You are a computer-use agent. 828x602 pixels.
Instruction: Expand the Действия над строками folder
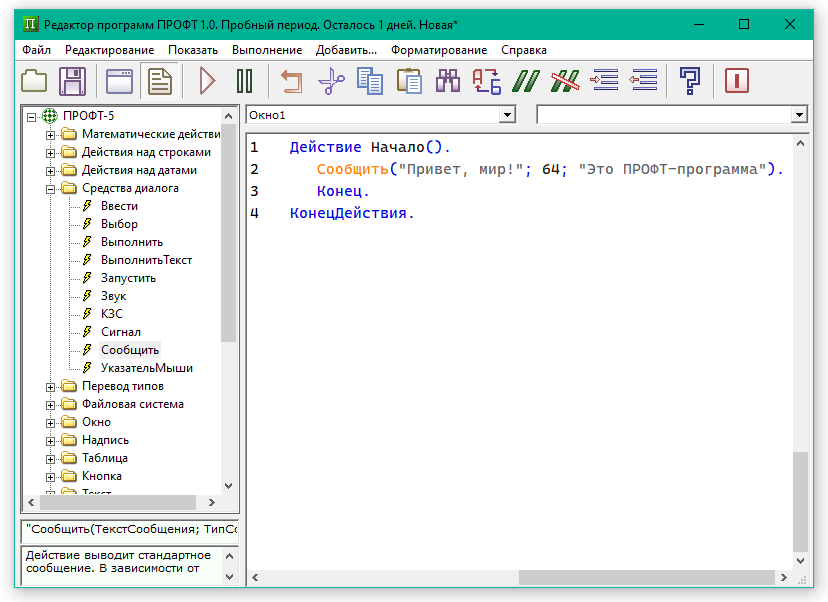[x=50, y=153]
